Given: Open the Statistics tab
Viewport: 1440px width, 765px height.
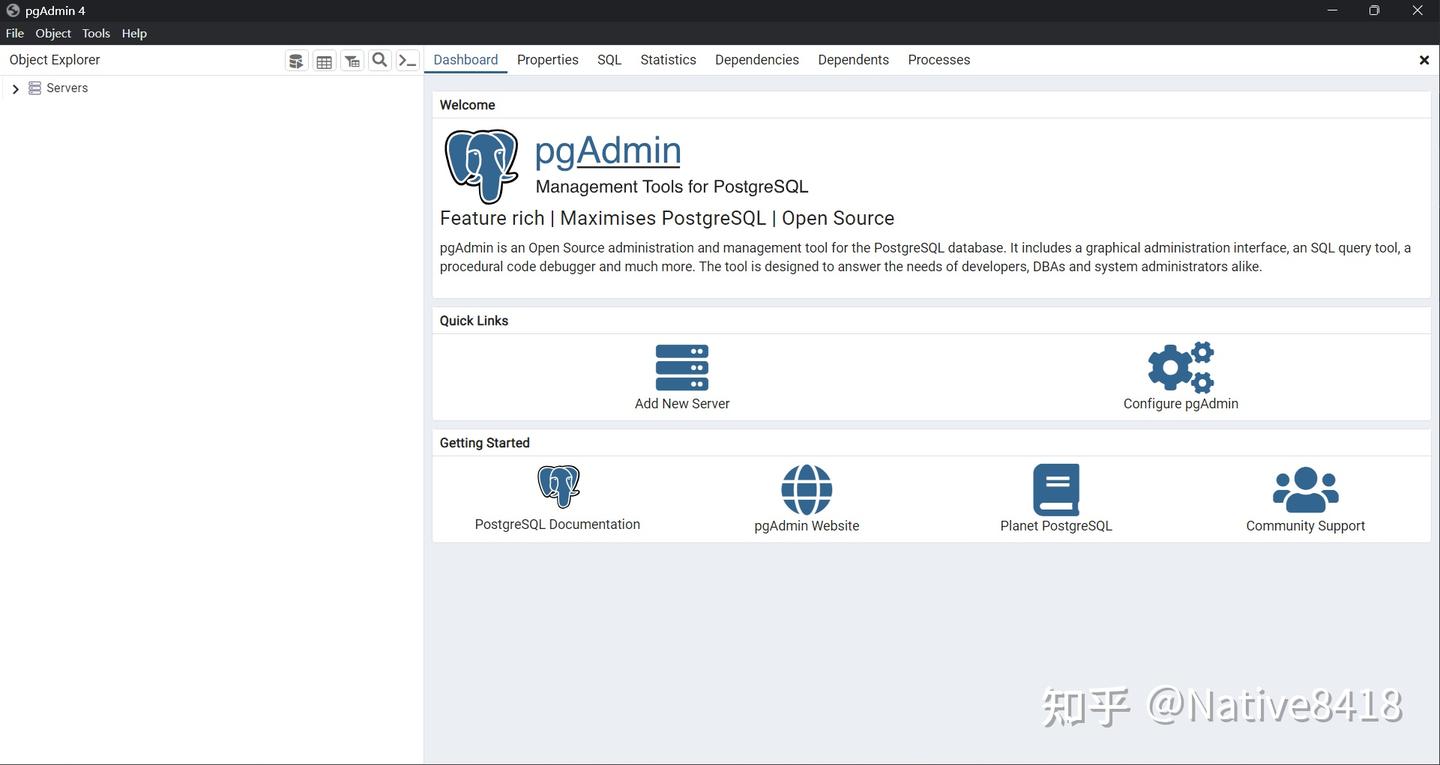Looking at the screenshot, I should click(x=667, y=59).
